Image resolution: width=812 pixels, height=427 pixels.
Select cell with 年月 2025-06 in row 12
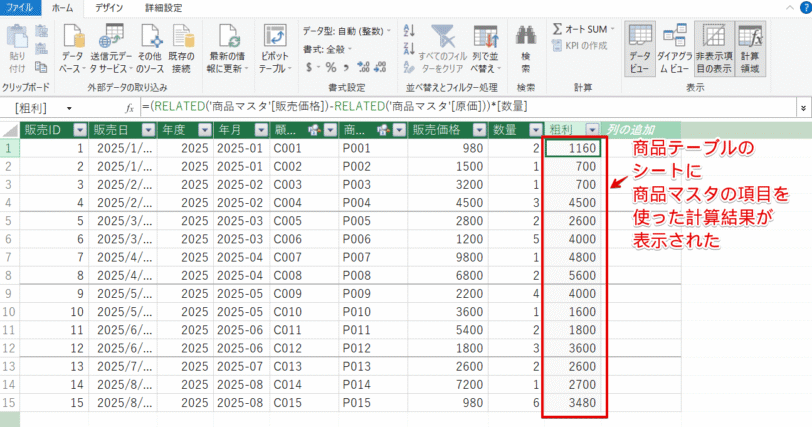click(241, 348)
